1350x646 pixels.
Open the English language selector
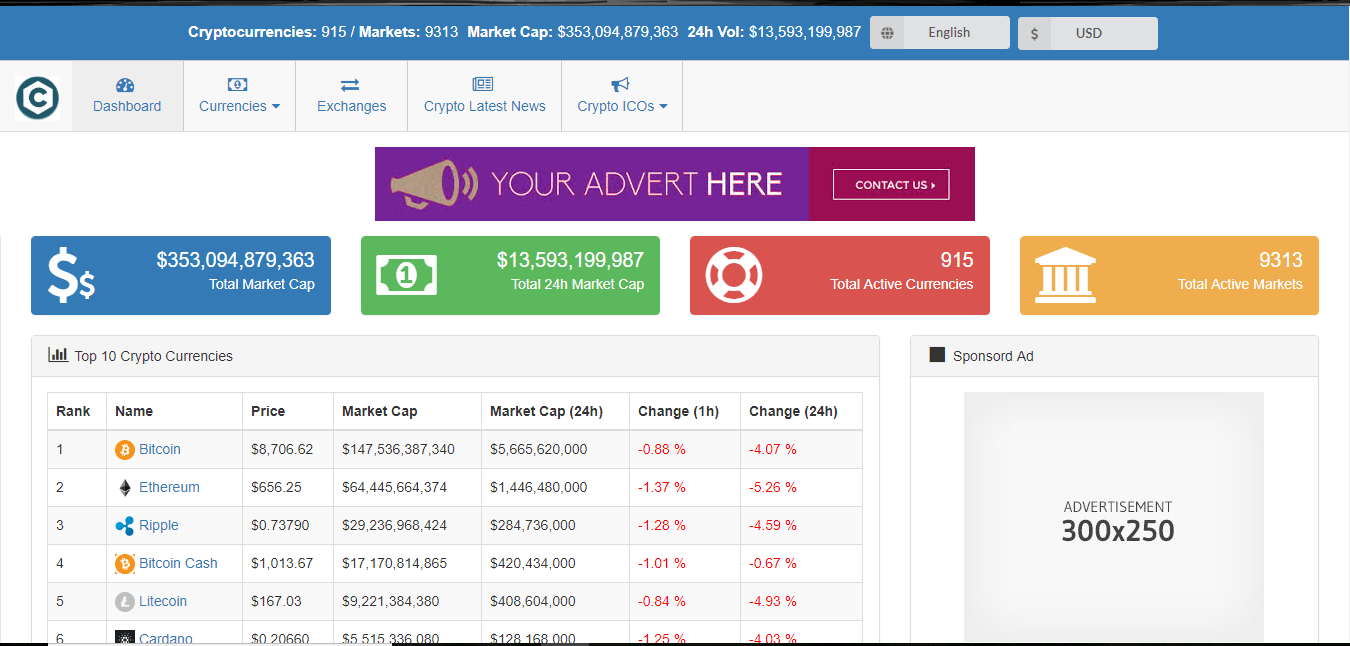pyautogui.click(x=948, y=32)
